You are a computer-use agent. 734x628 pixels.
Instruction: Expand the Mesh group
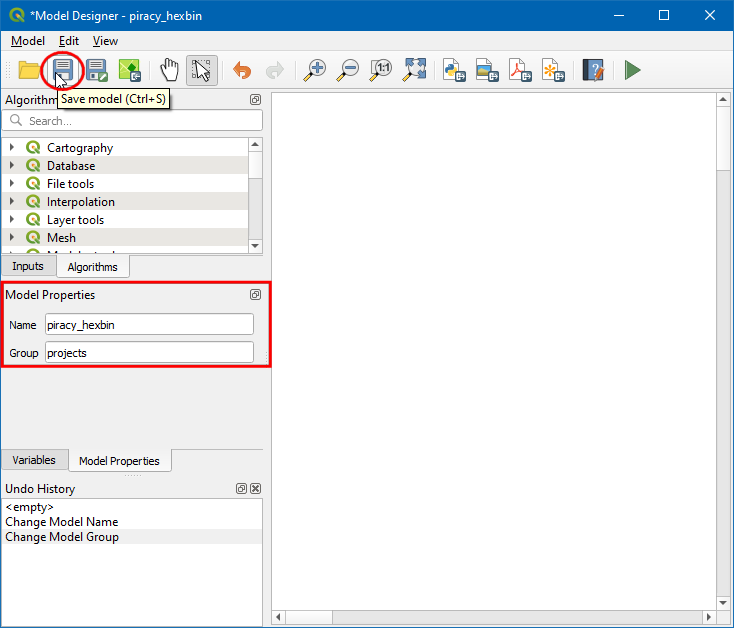tap(12, 237)
